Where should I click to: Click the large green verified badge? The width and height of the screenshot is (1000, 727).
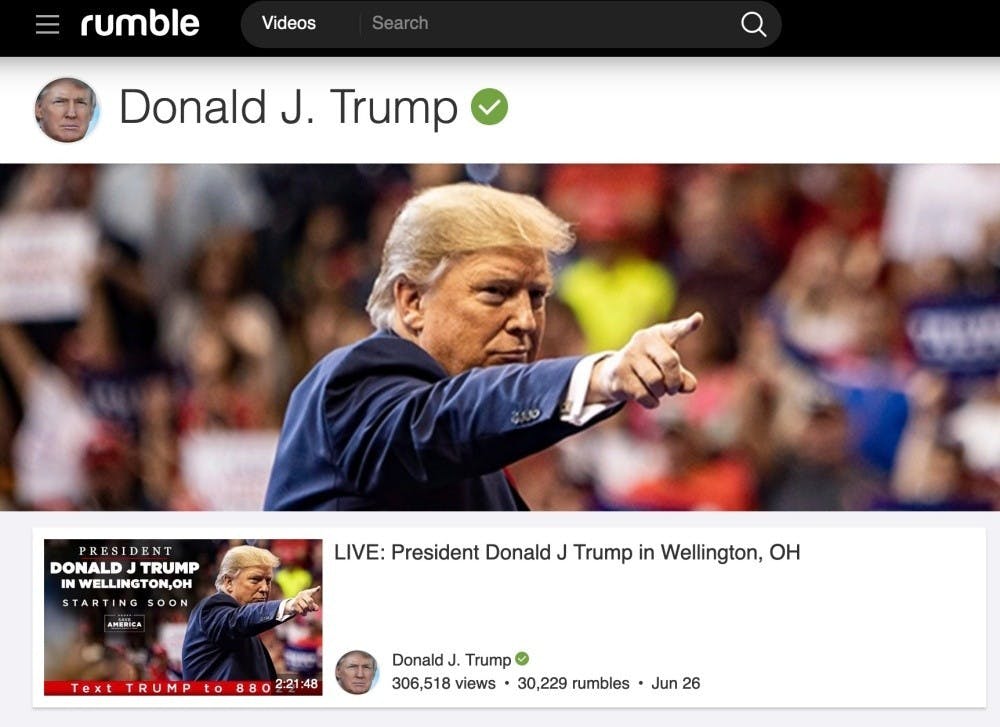pos(489,106)
